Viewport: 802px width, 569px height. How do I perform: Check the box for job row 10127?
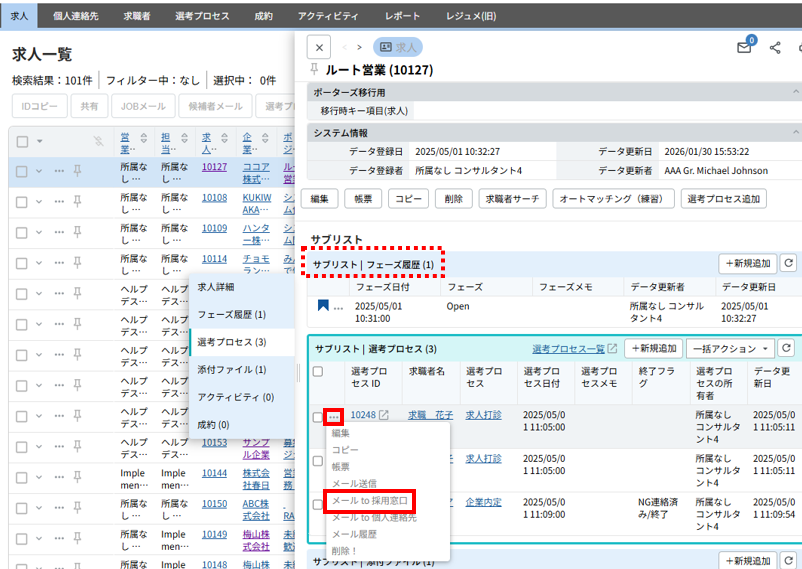click(x=22, y=171)
